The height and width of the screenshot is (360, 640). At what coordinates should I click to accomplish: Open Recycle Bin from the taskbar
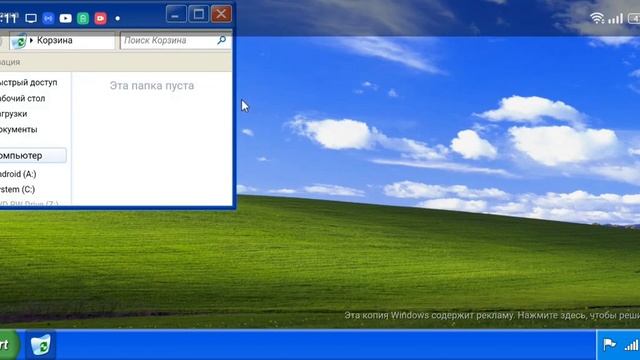point(40,345)
